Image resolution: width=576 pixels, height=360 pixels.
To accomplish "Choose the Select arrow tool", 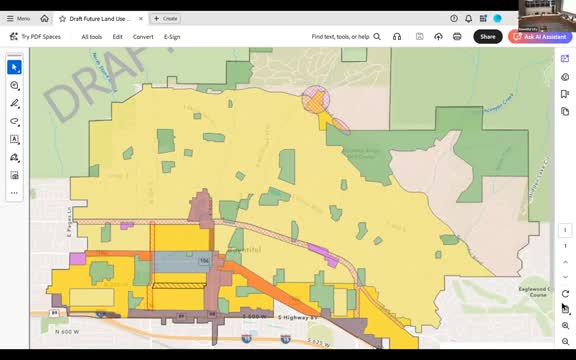I will point(14,68).
